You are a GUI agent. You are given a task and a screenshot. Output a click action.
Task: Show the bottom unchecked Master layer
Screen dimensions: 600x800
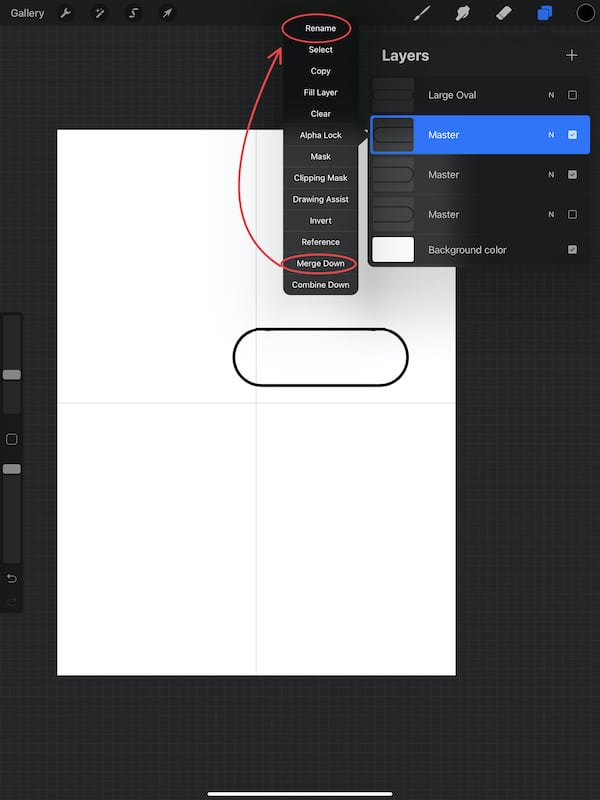click(x=572, y=214)
